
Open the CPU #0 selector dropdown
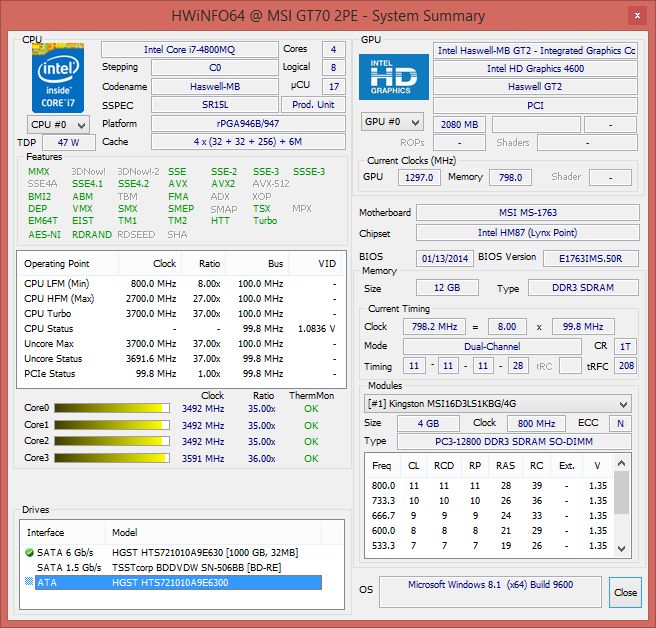coord(59,125)
